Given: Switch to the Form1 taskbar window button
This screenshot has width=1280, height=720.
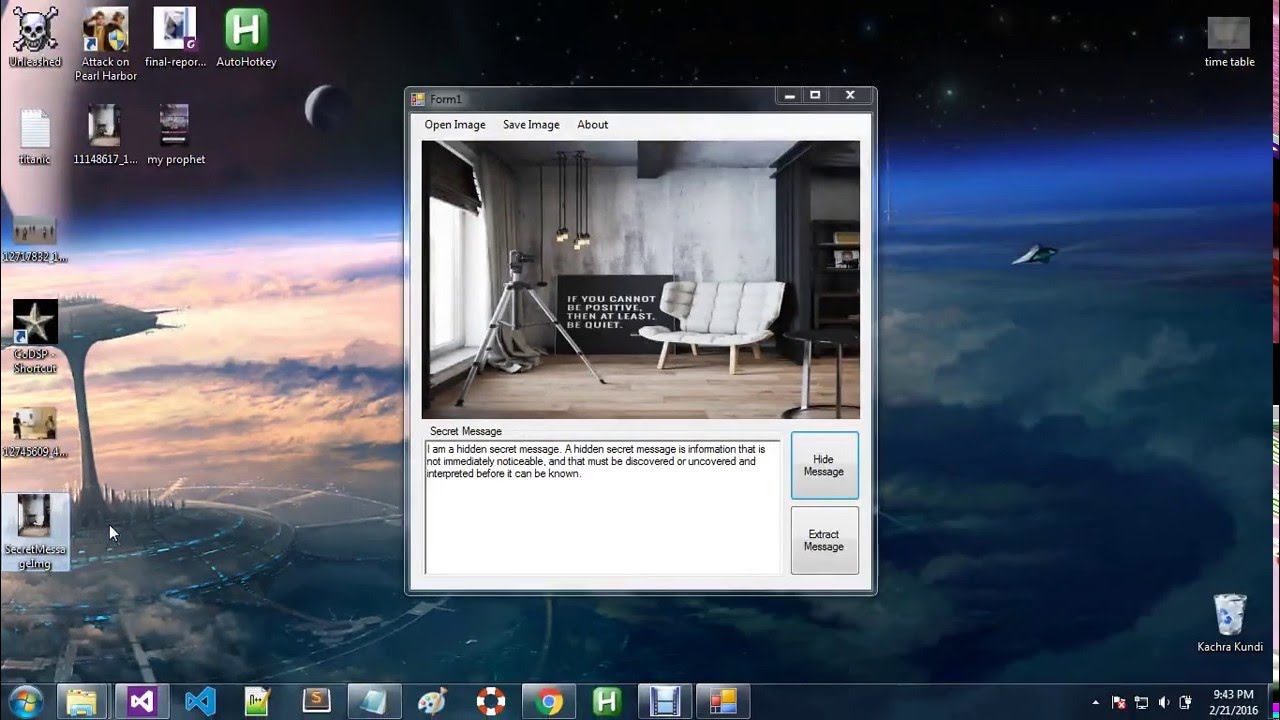Looking at the screenshot, I should point(722,702).
